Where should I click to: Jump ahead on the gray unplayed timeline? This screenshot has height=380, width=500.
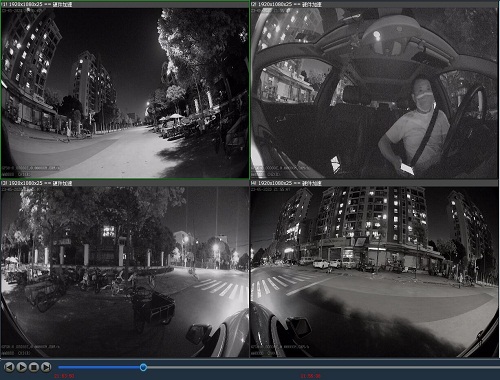click(x=322, y=367)
